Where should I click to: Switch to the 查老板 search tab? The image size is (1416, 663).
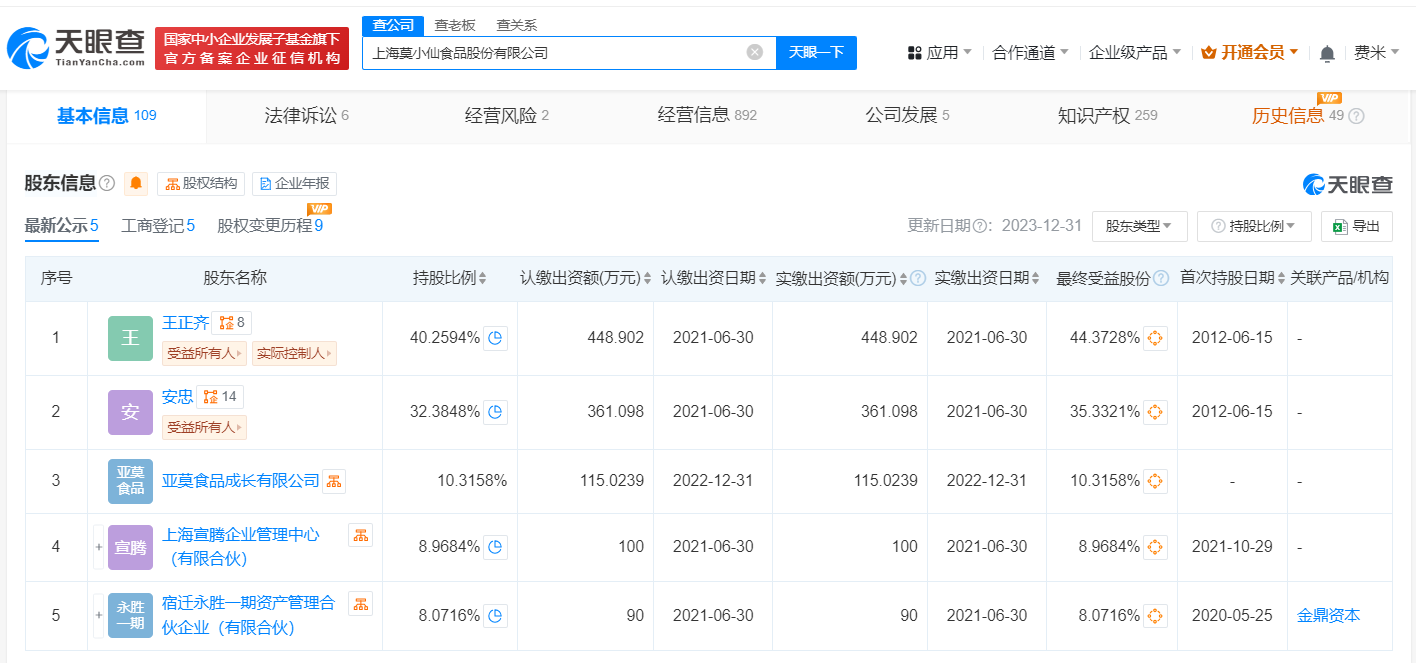[454, 24]
